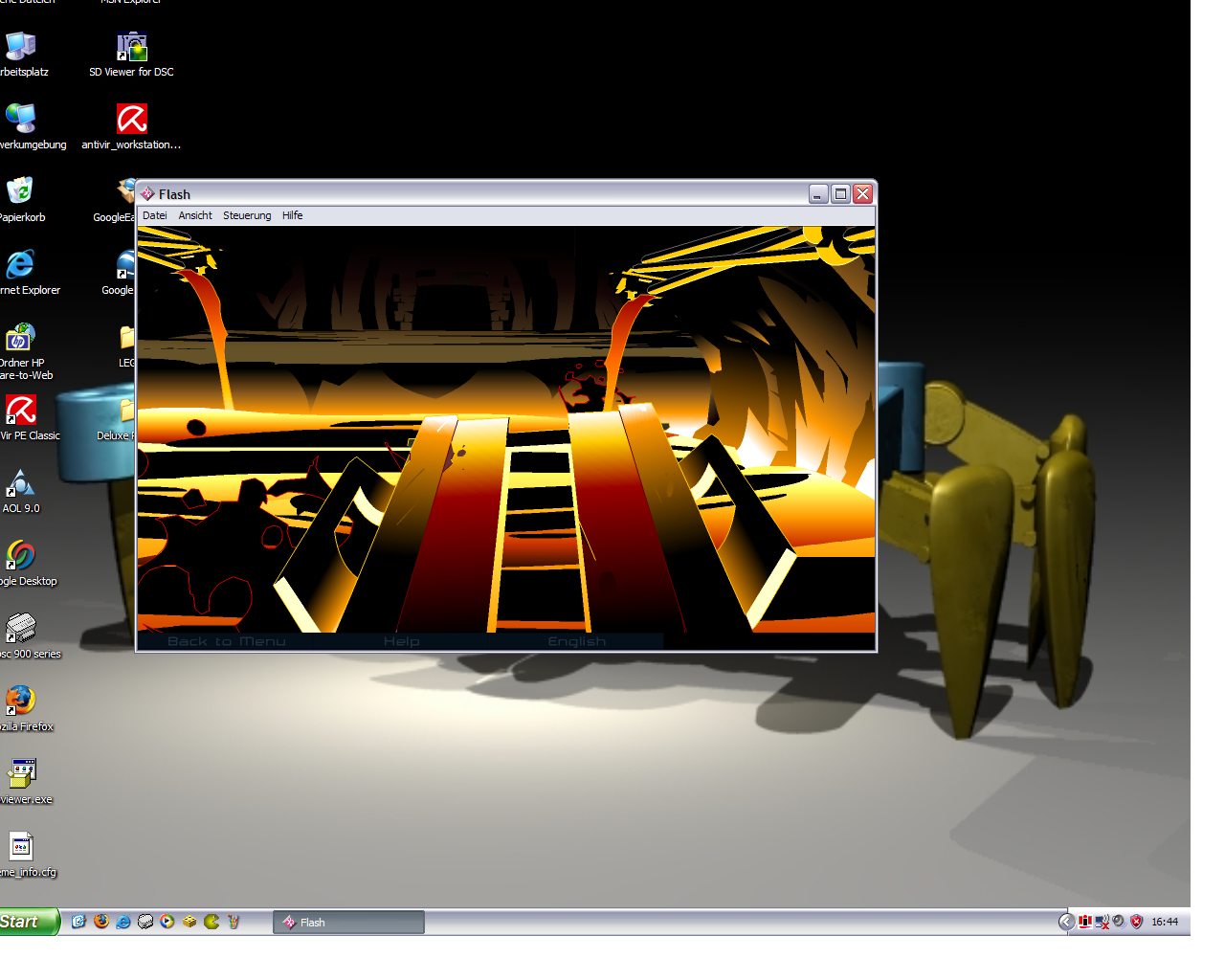
Task: Open the Datei menu in Flash
Action: click(155, 215)
